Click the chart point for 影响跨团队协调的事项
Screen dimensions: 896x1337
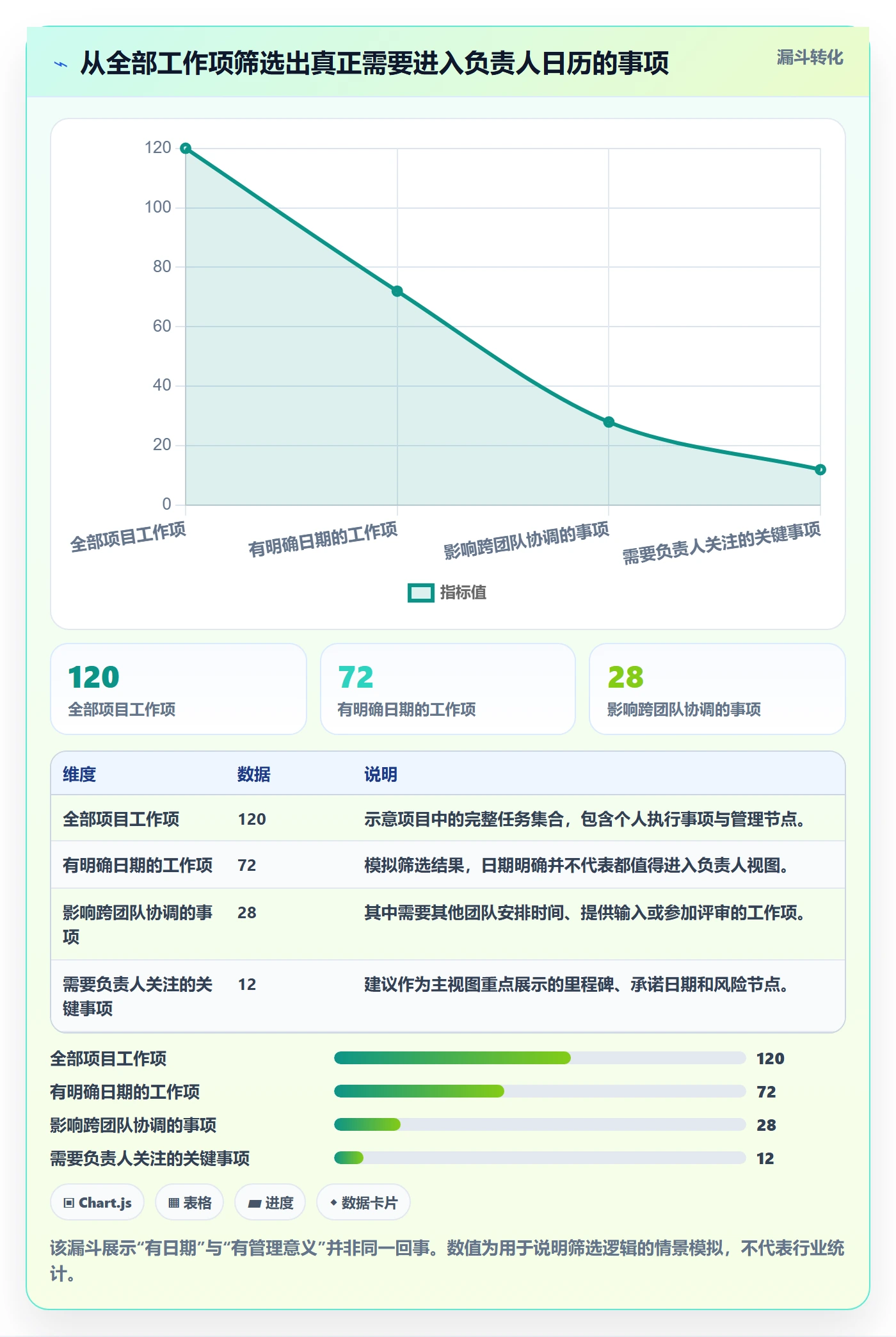pyautogui.click(x=609, y=422)
